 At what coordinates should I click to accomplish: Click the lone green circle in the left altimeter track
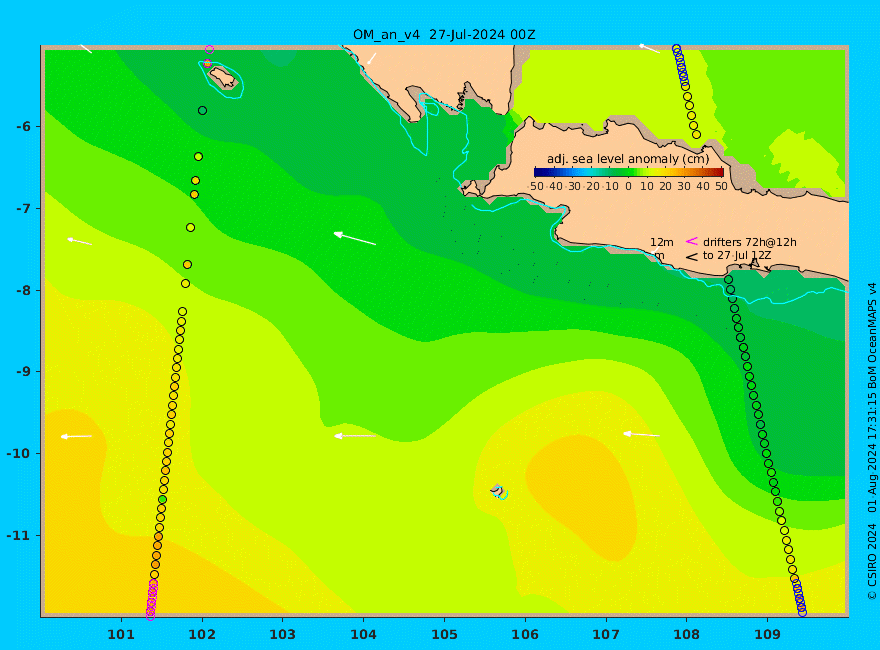163,500
